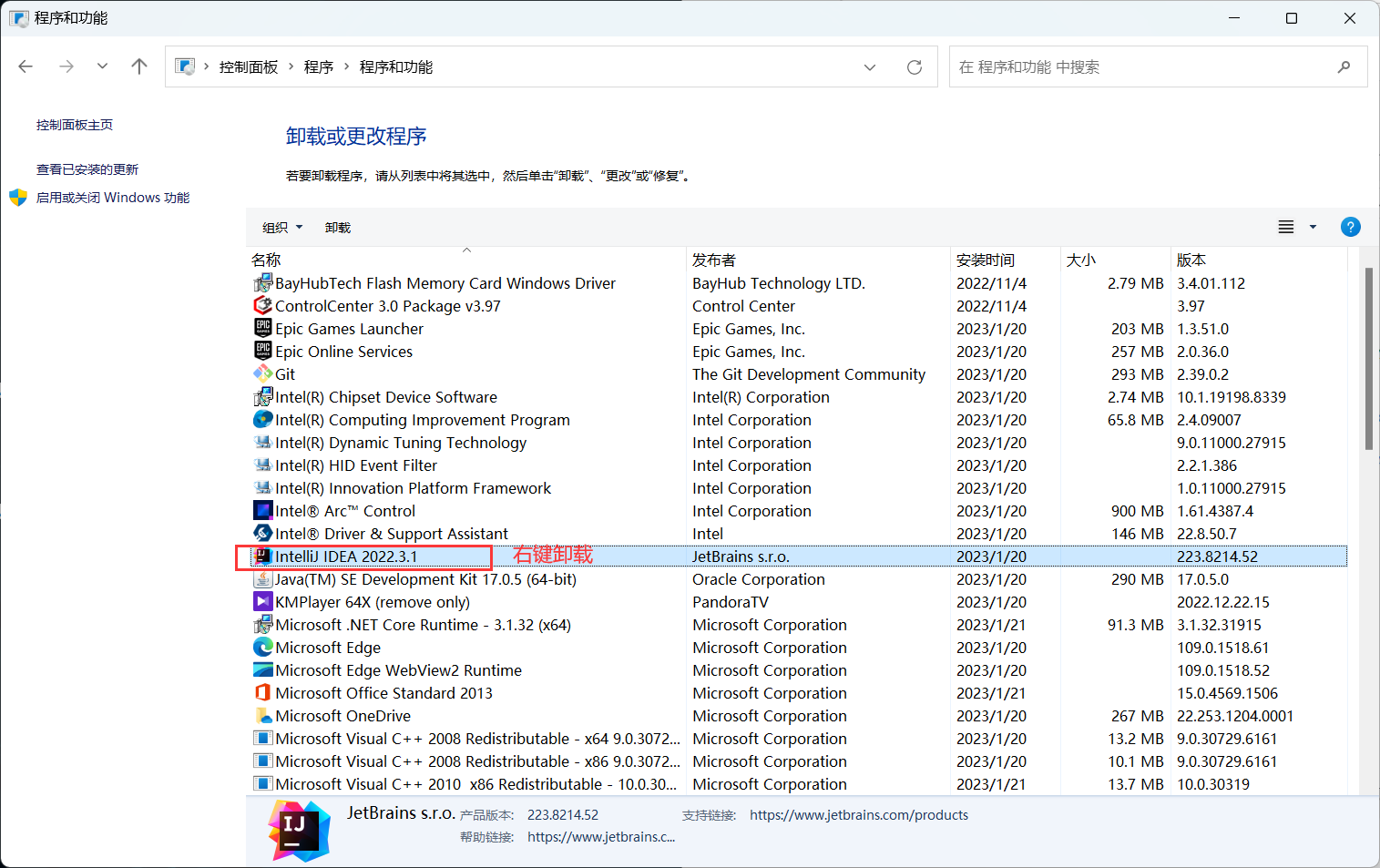Sort by 发布者 column header

(x=818, y=260)
